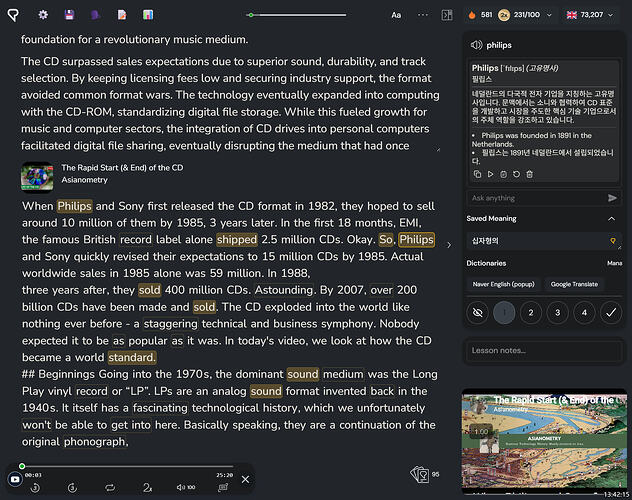Go to the next page with the right chevron

coord(449,245)
